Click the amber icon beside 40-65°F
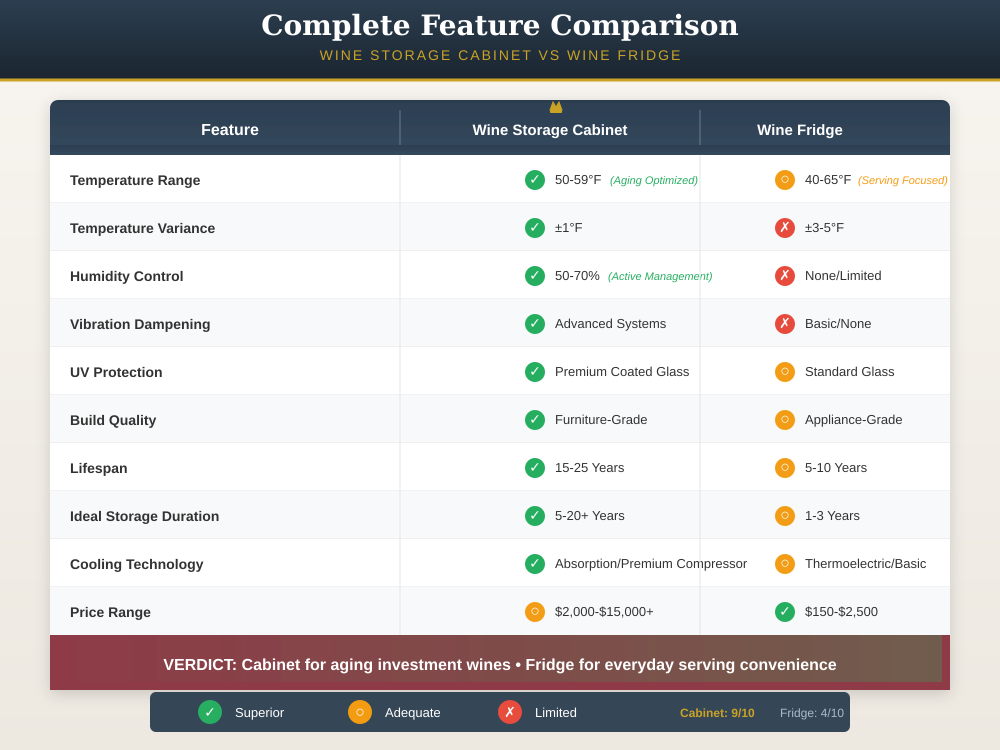 tap(785, 180)
